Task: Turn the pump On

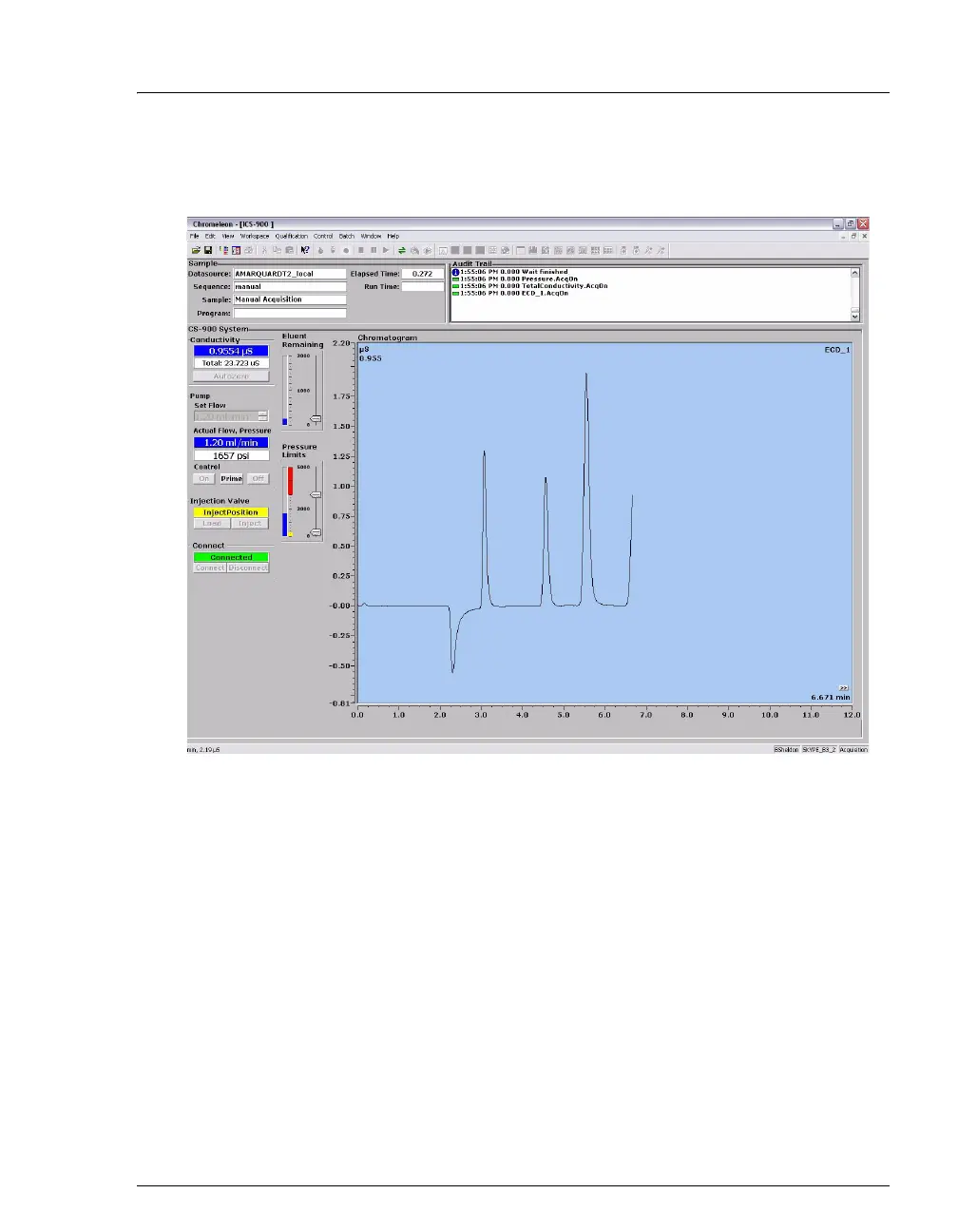Action: [x=205, y=478]
